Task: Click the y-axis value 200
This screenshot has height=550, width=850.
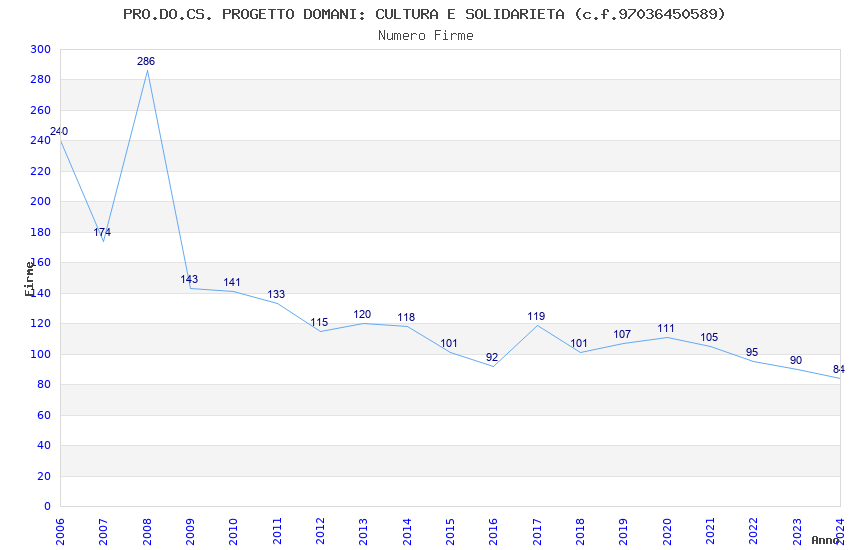Action: [41, 202]
